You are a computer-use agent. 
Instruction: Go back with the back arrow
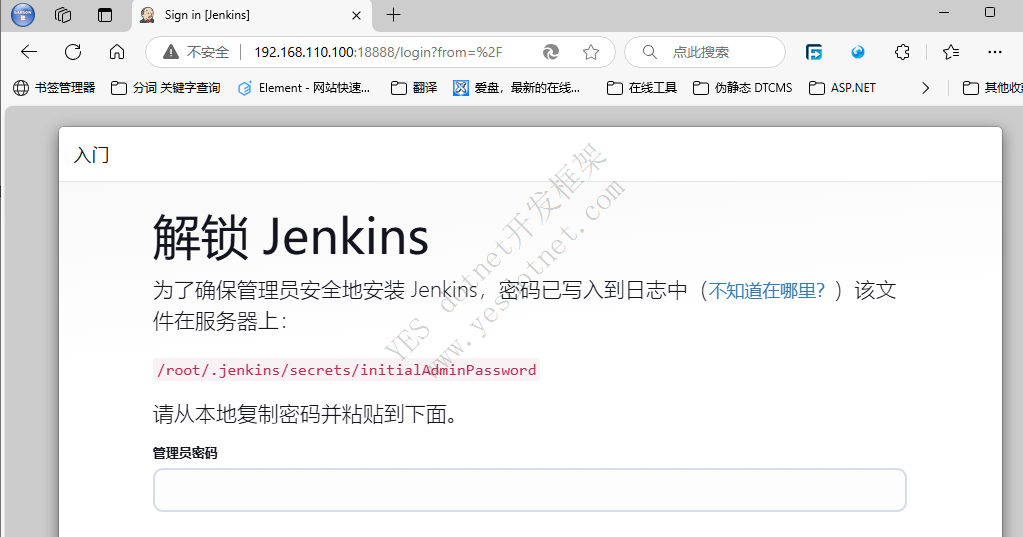pos(29,52)
